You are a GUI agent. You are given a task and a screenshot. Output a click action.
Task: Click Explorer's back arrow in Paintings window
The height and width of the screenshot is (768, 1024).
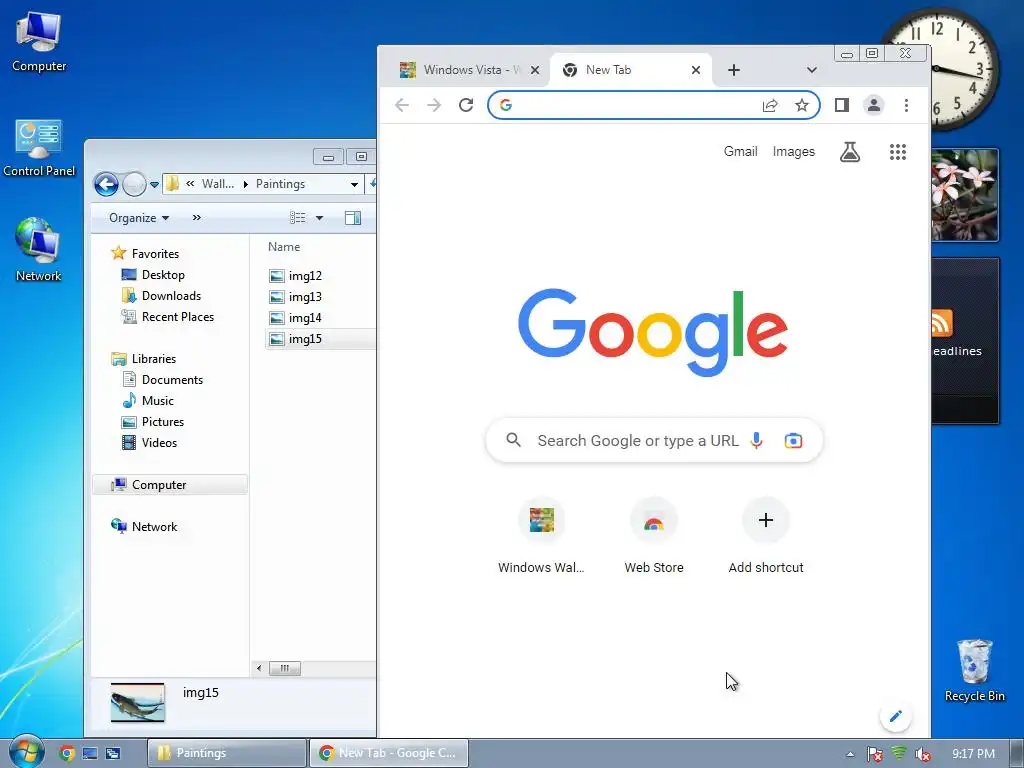(x=106, y=184)
